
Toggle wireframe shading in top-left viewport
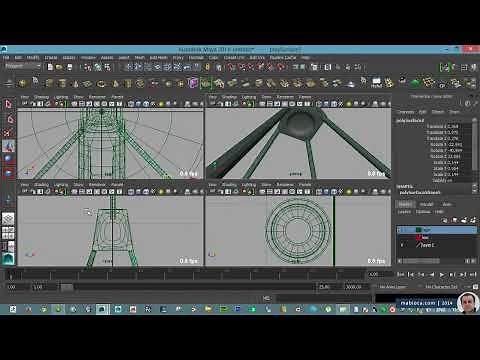point(131,104)
